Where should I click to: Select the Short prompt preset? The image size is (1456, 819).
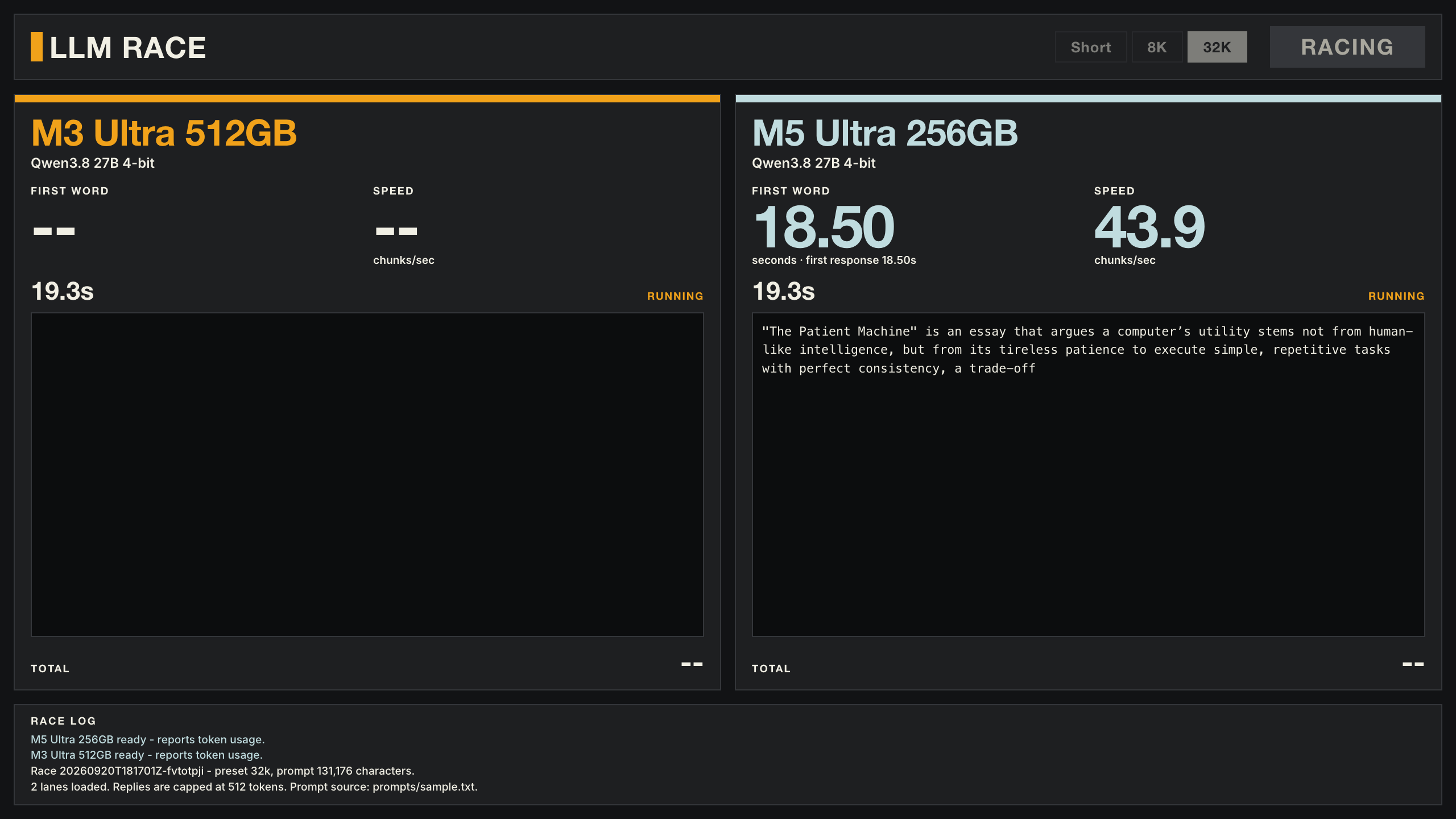click(1090, 47)
